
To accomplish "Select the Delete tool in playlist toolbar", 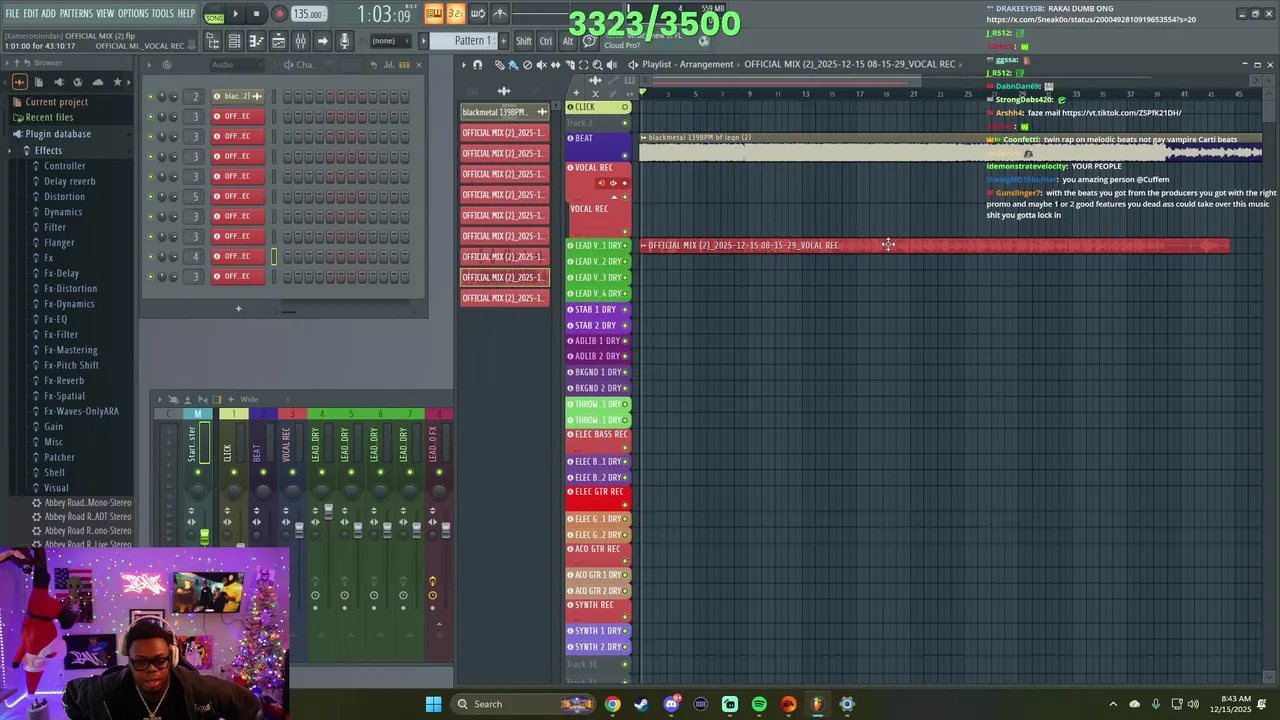I will 527,65.
